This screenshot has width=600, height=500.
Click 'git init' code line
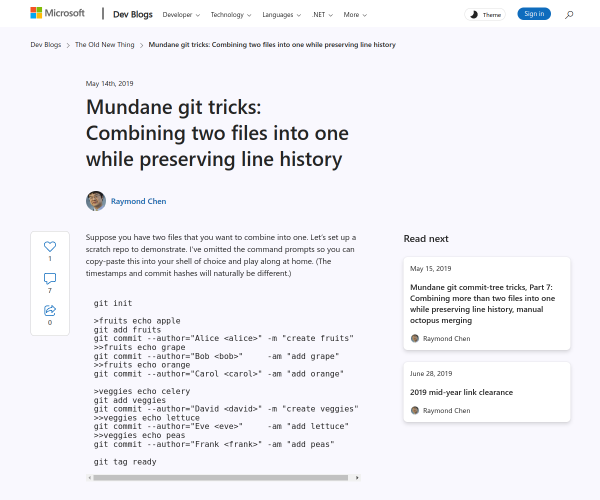click(113, 303)
